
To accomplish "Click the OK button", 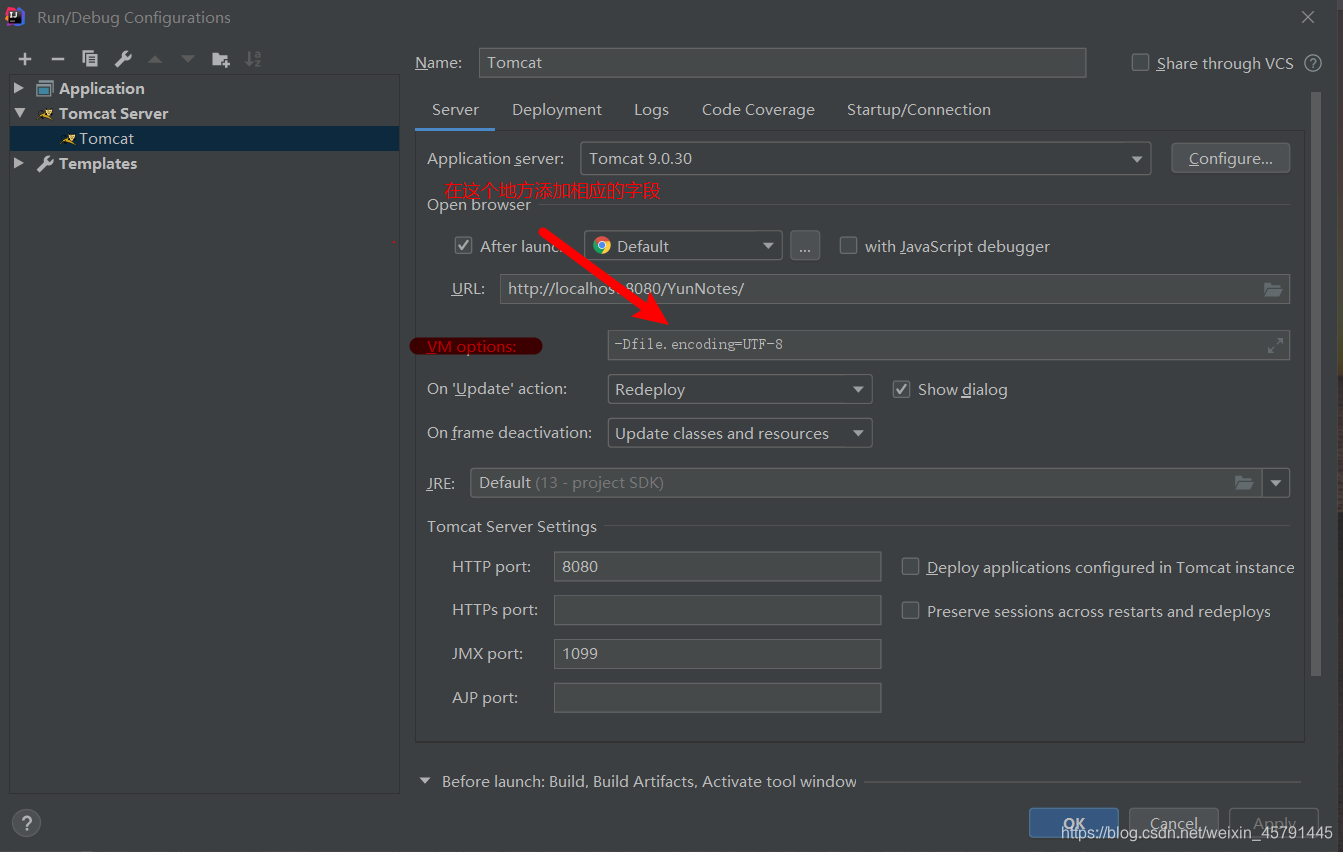I will (x=1073, y=824).
